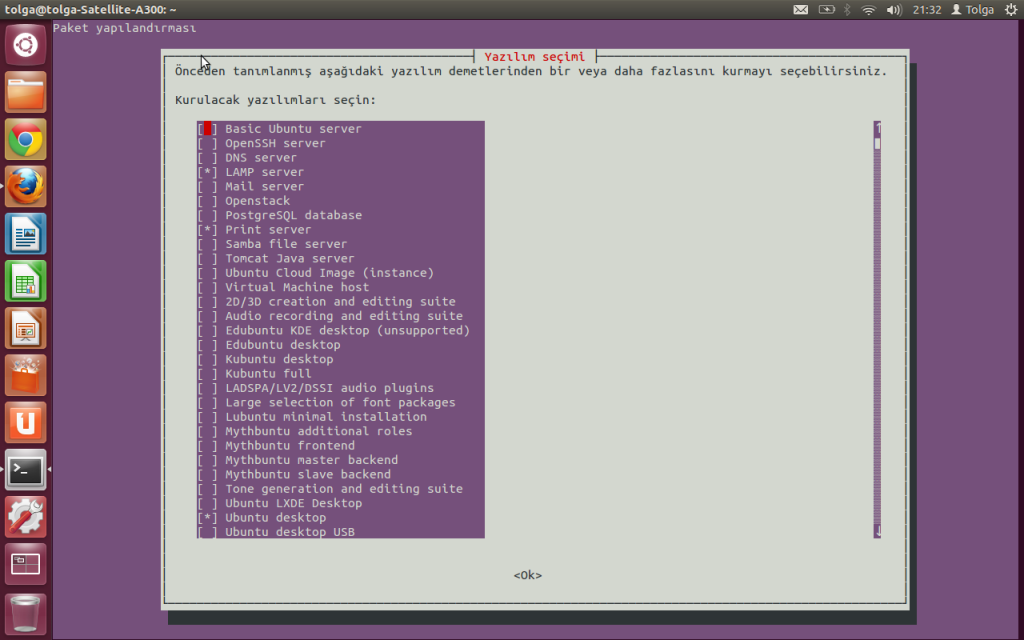Viewport: 1024px width, 640px height.
Task: Open the Workspace Switcher icon
Action: [25, 564]
